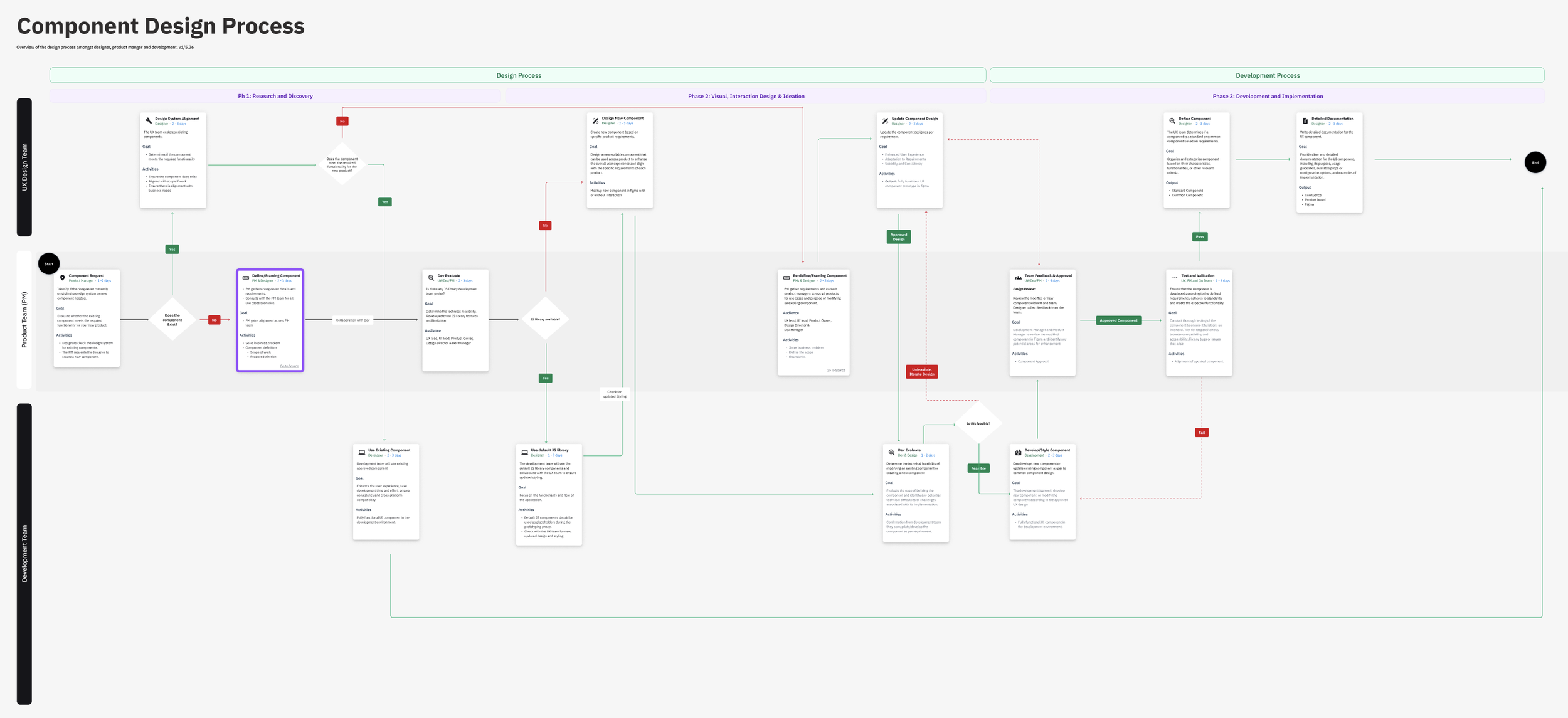
Task: Click wrench icon on Design System Alignment card
Action: 149,120
